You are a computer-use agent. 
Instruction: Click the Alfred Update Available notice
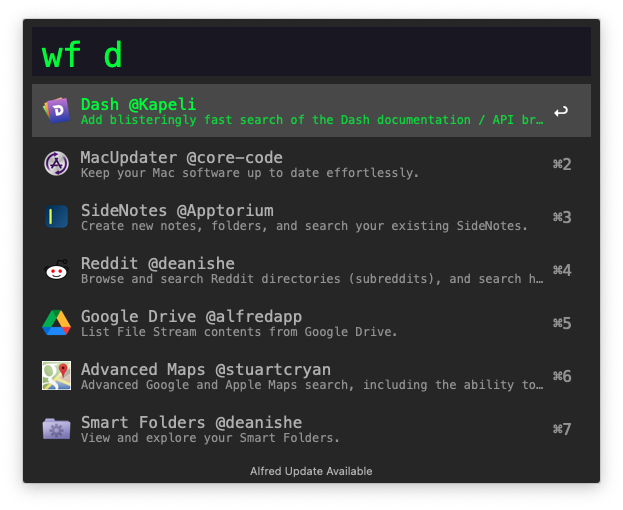pos(311,471)
